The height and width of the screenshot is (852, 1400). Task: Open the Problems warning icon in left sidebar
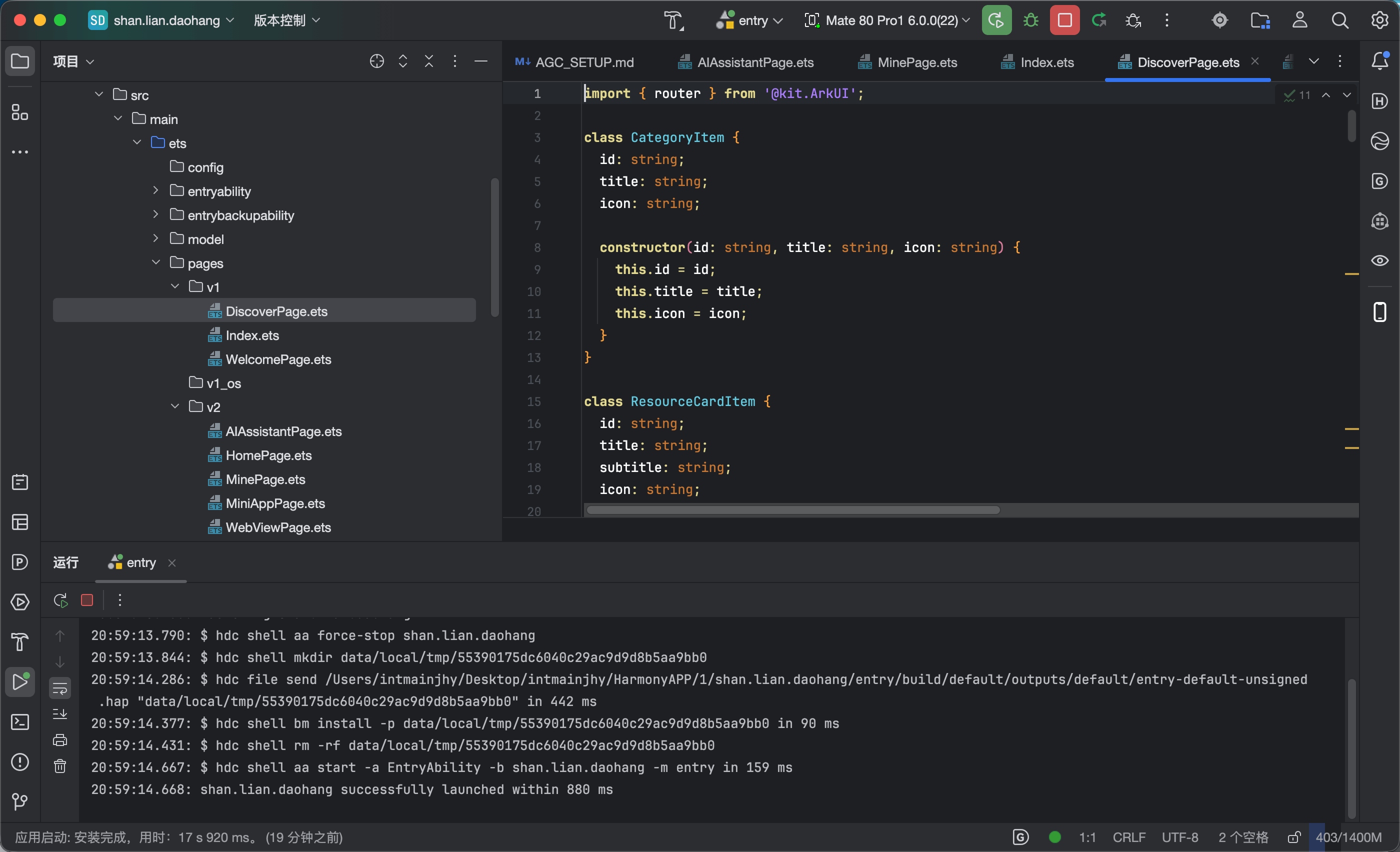tap(20, 761)
